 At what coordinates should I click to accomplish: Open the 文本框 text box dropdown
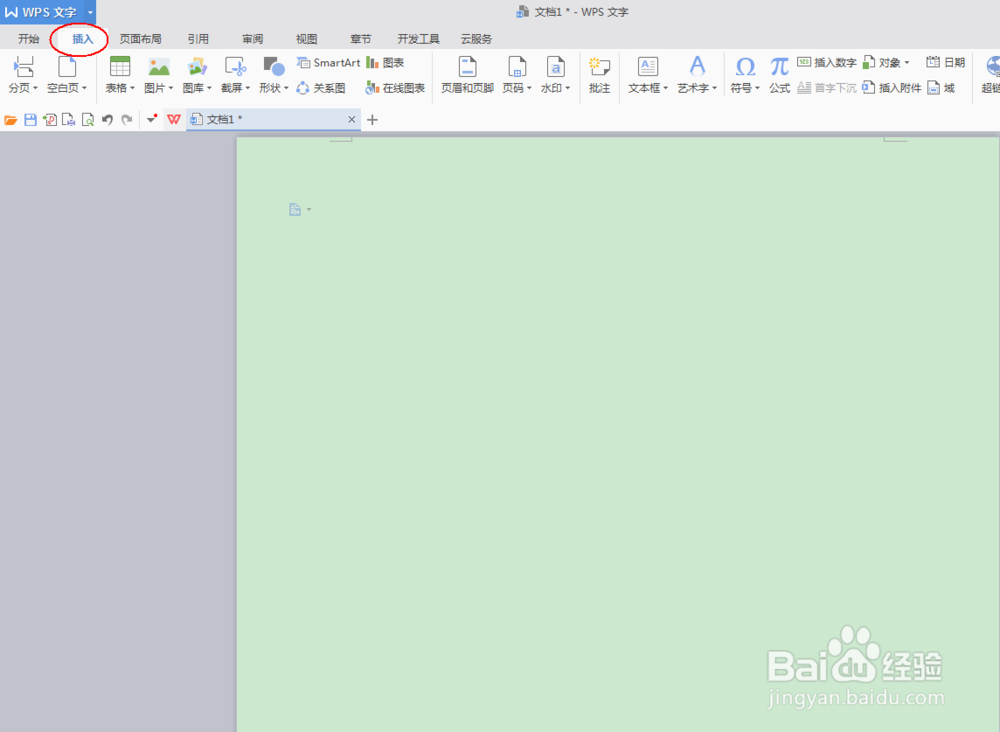665,88
